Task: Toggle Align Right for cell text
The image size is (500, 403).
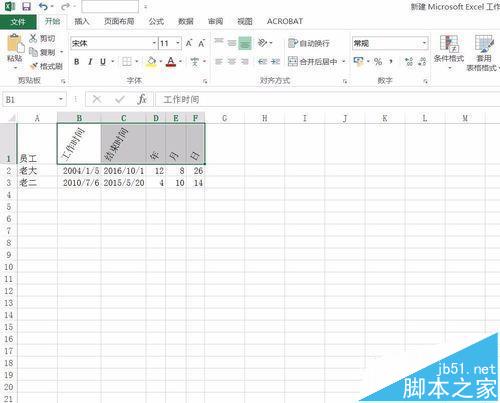Action: coord(245,61)
